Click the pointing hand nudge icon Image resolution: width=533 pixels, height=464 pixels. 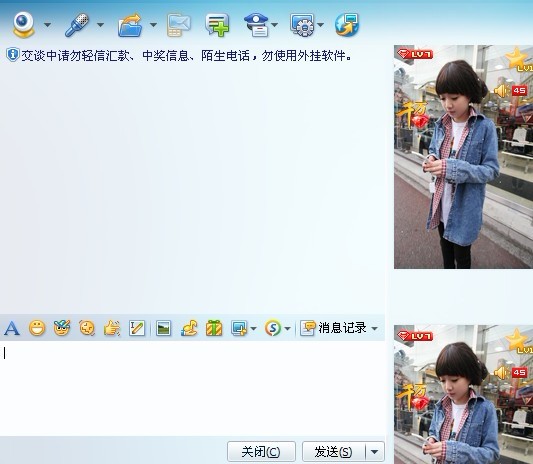[112, 328]
